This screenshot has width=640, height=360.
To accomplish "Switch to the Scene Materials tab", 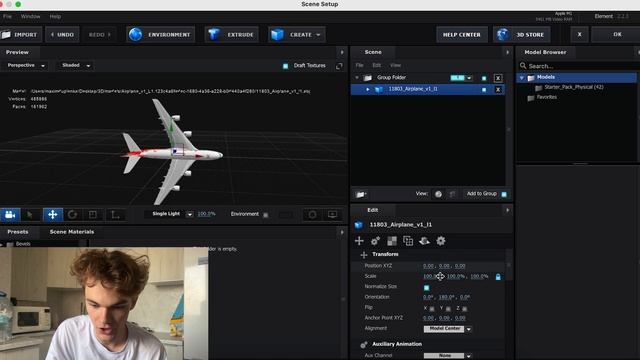I will pos(72,232).
